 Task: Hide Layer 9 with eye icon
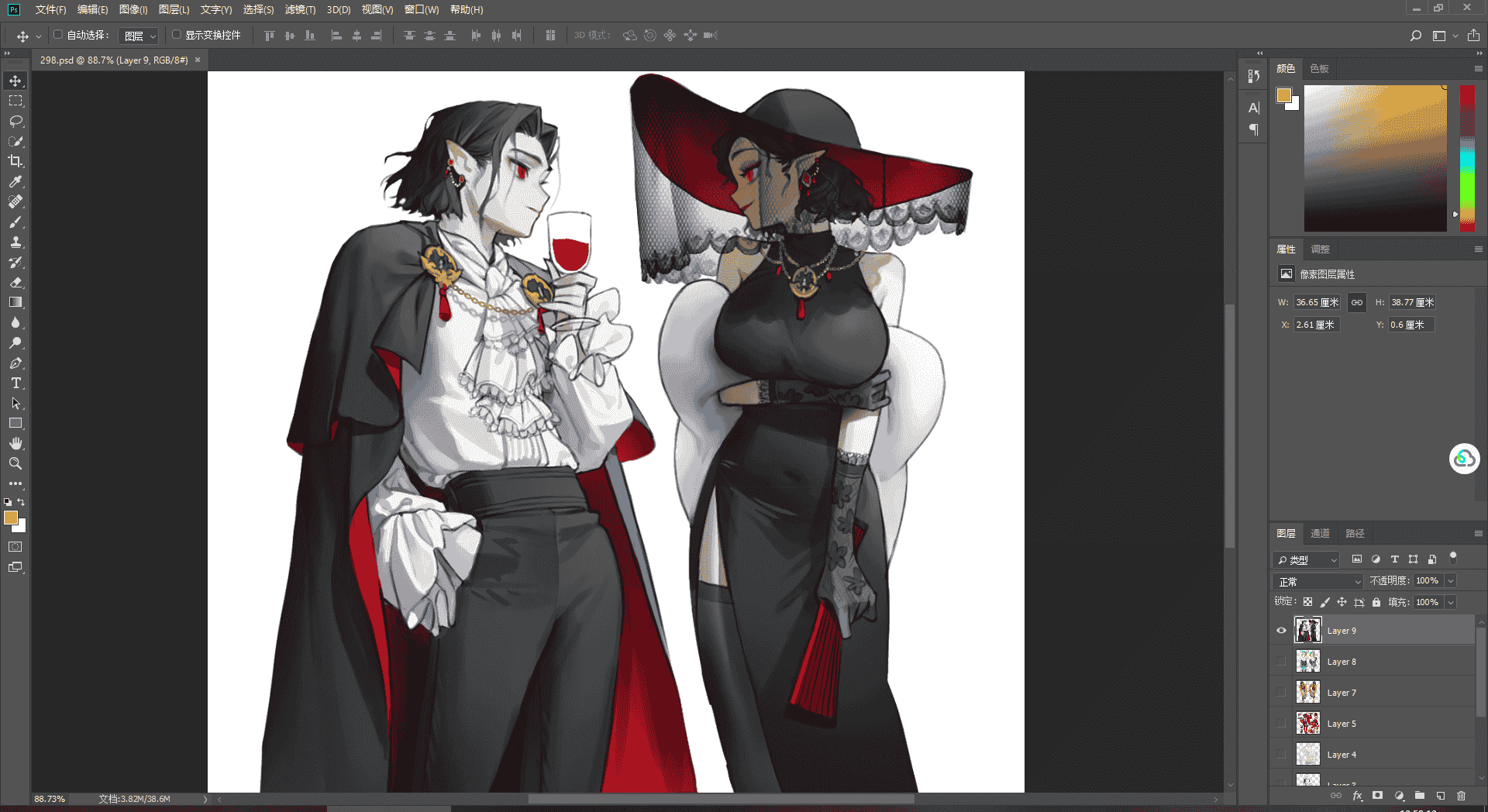[1281, 631]
